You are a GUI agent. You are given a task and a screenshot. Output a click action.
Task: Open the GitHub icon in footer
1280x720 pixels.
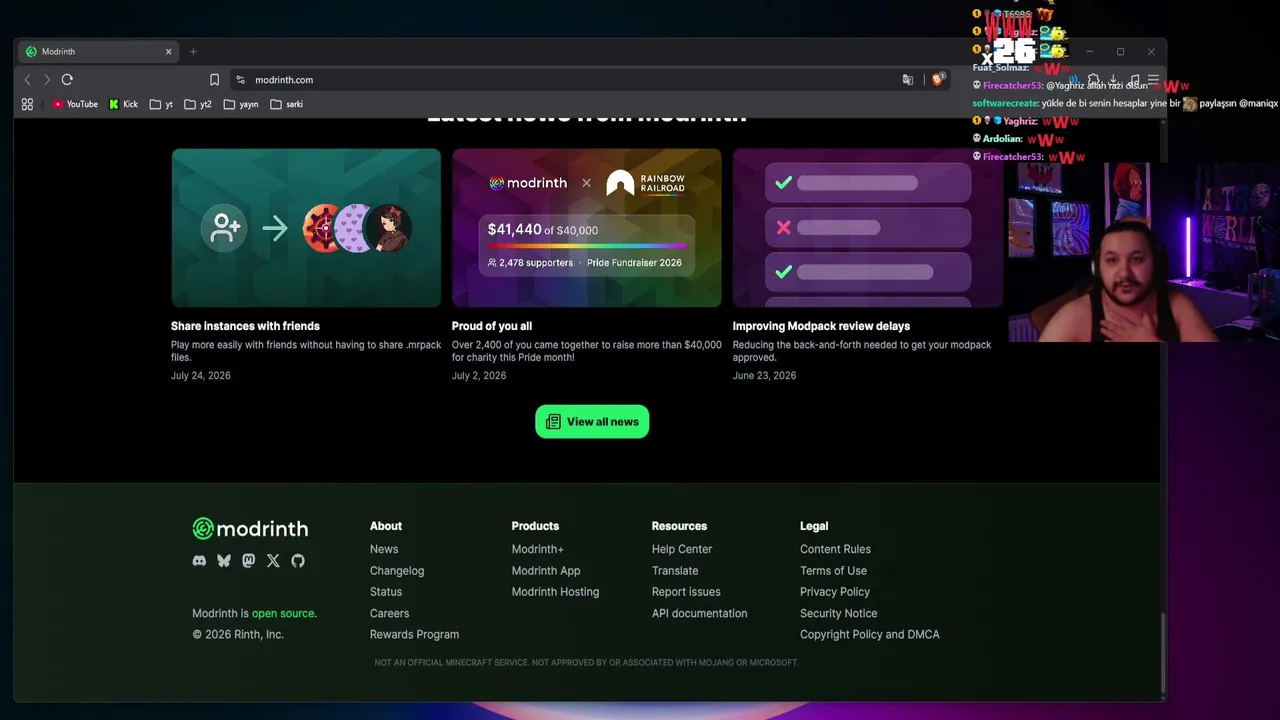point(298,561)
